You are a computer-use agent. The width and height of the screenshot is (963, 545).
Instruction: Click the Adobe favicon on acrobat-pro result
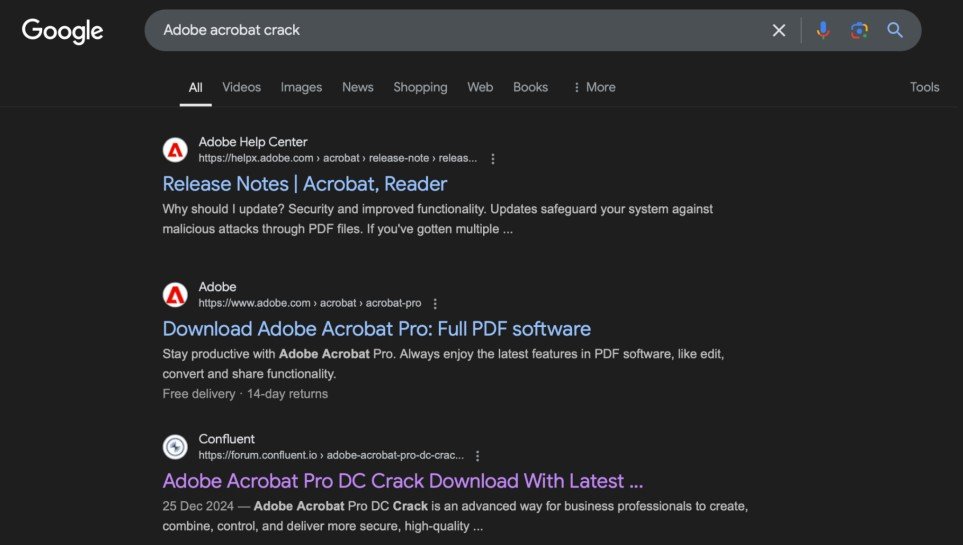[175, 295]
